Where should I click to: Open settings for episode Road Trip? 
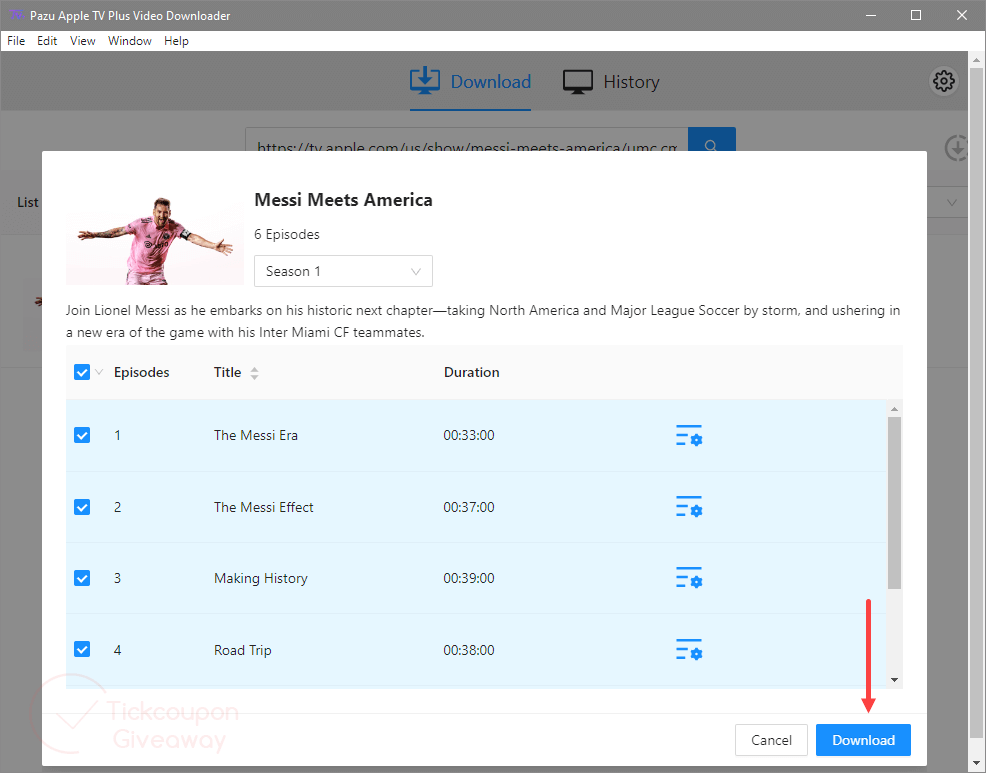coord(689,650)
